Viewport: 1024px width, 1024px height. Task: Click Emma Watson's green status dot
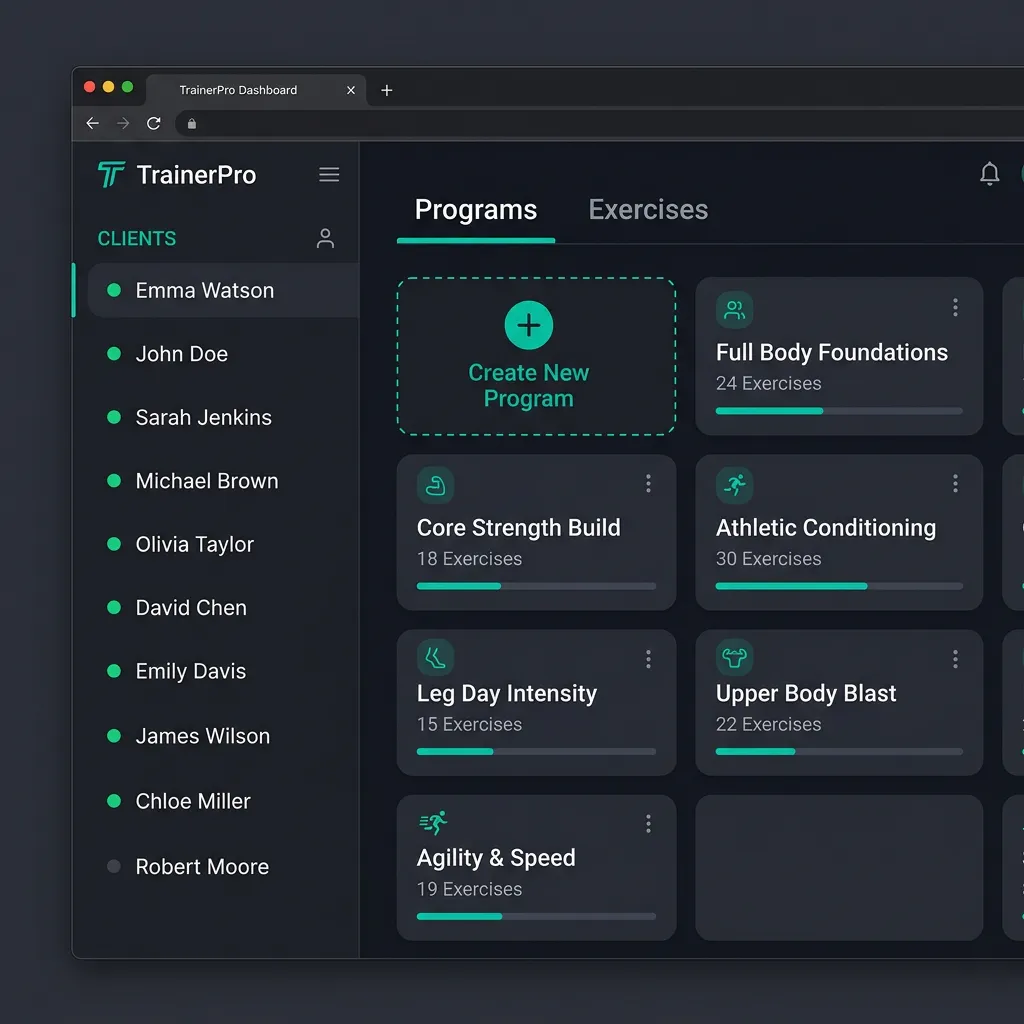(114, 290)
